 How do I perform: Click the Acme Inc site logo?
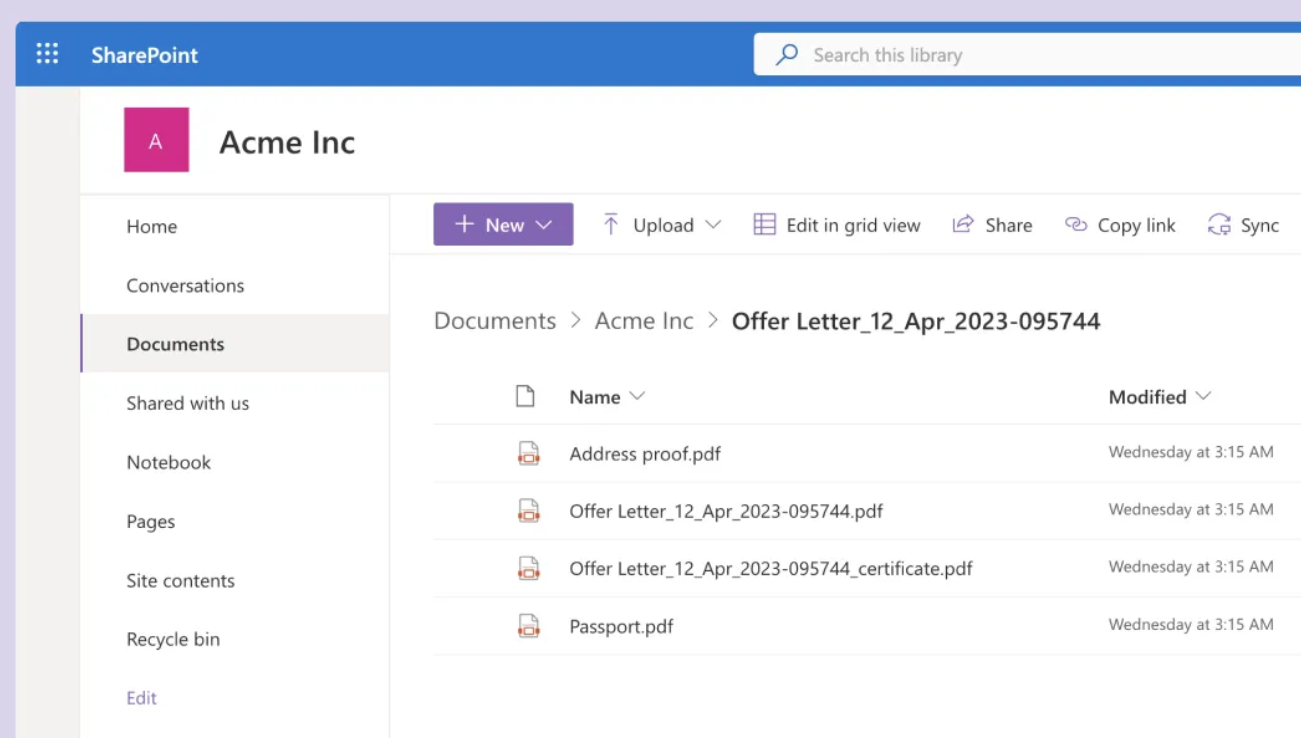(x=156, y=140)
